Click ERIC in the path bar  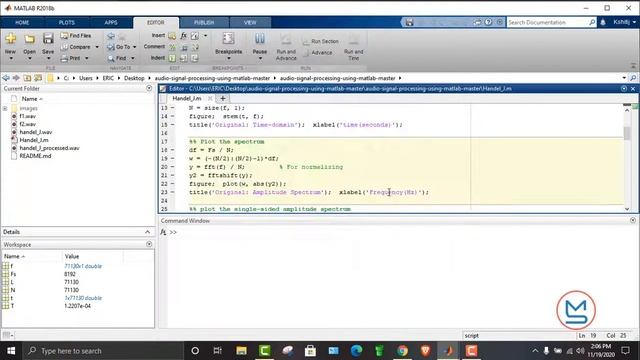coord(108,78)
